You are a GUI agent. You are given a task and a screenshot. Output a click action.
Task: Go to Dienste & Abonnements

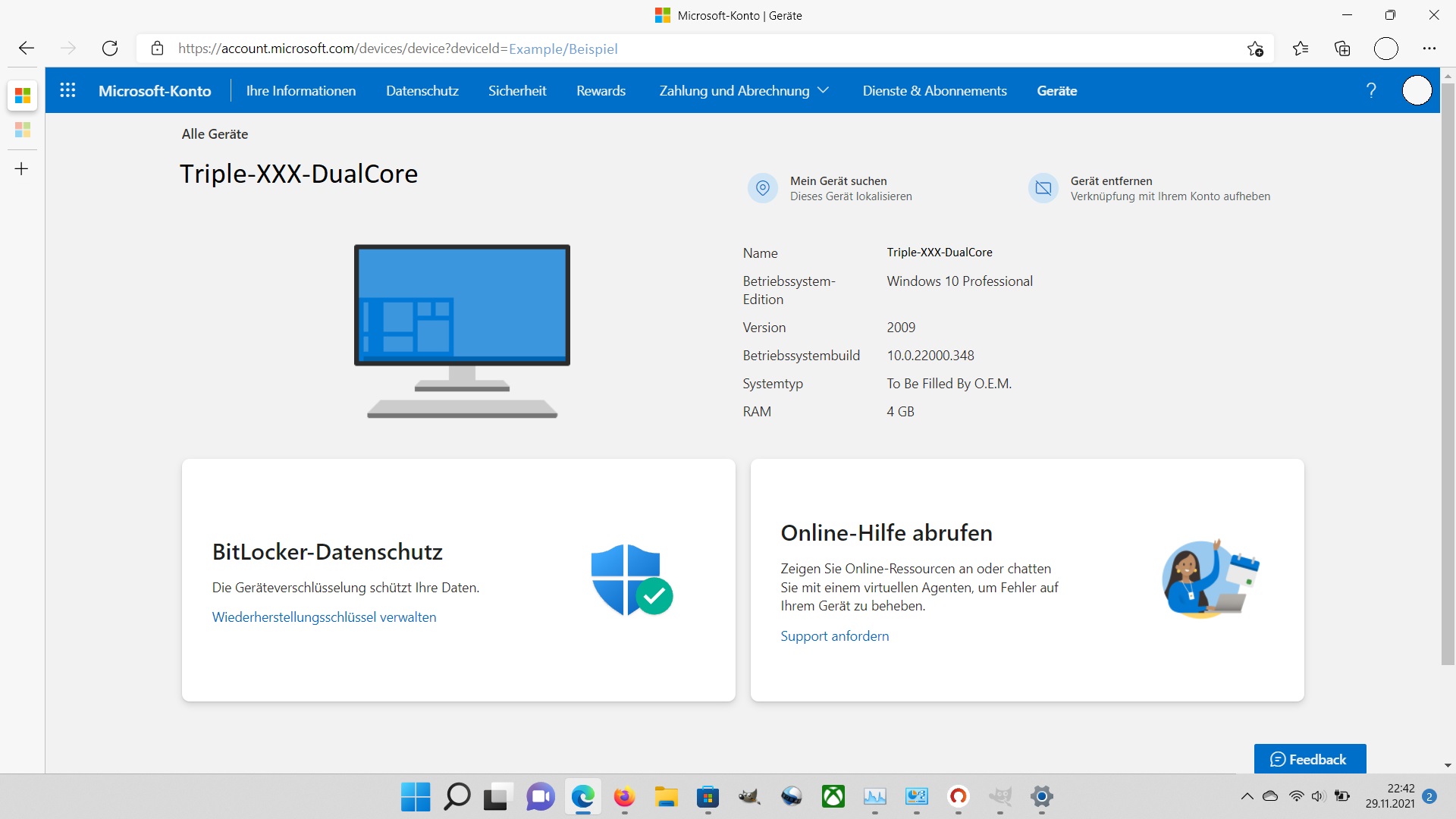click(x=934, y=90)
